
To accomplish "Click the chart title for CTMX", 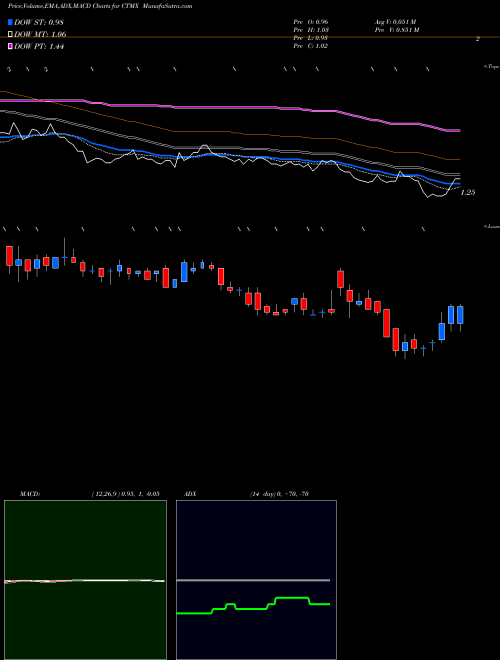I will coord(100,6).
